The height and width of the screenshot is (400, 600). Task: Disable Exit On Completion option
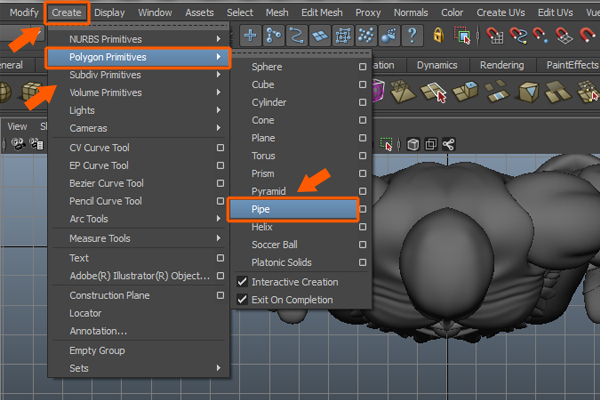pos(241,299)
